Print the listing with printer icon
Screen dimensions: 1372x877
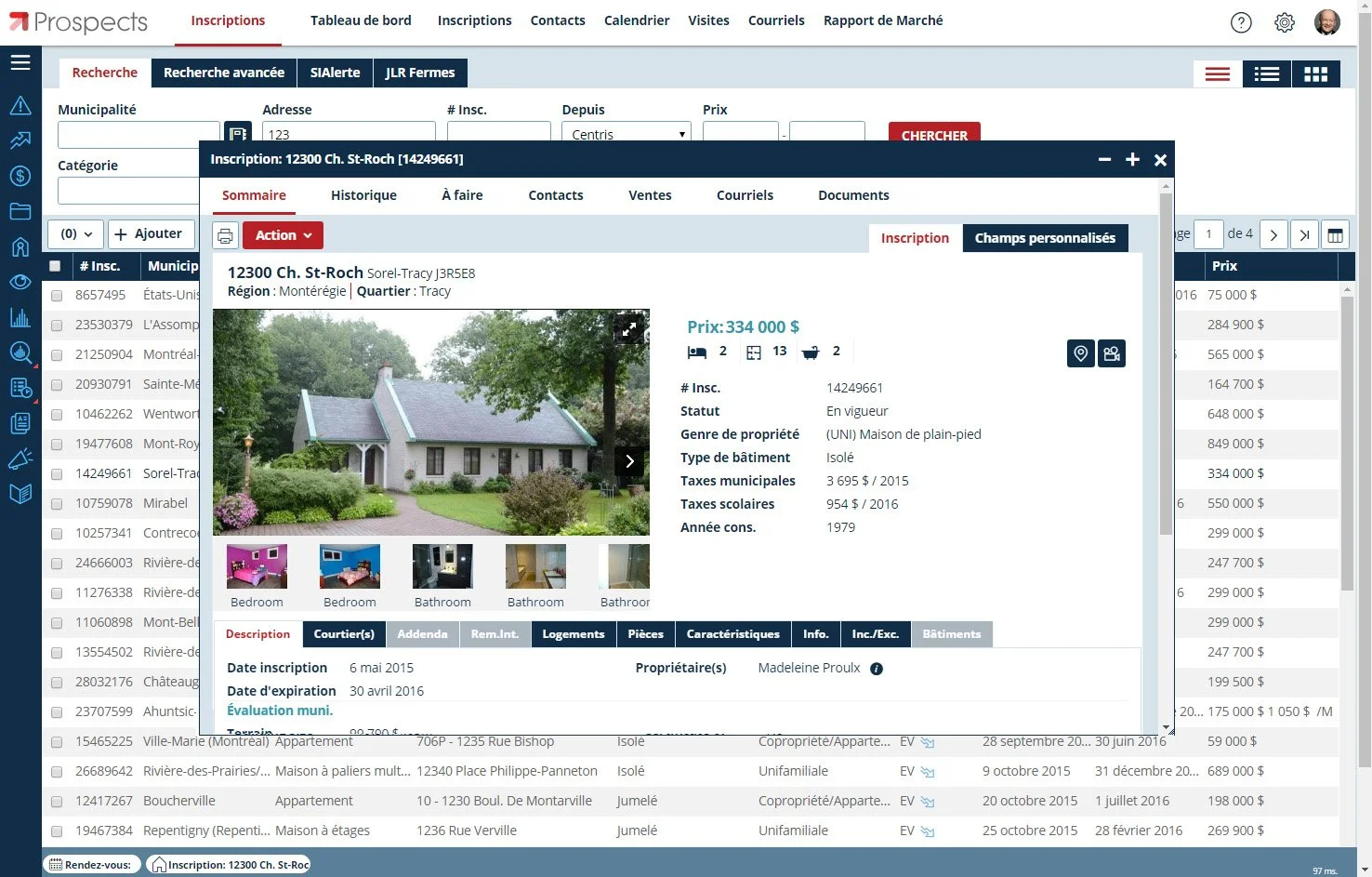pos(226,235)
